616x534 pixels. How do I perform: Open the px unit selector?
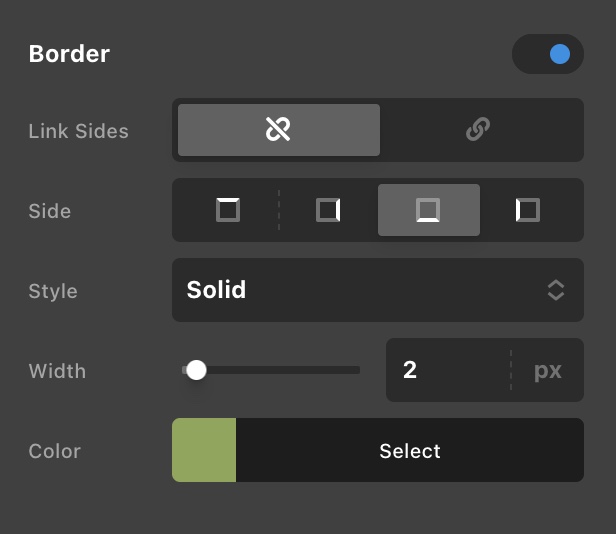click(x=547, y=370)
